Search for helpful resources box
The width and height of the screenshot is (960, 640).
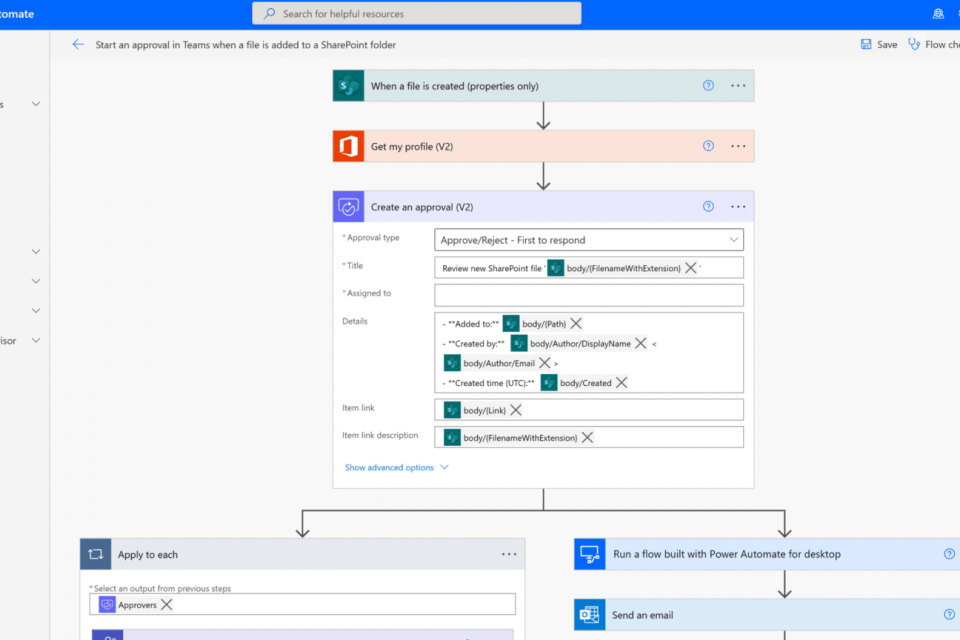(x=416, y=14)
